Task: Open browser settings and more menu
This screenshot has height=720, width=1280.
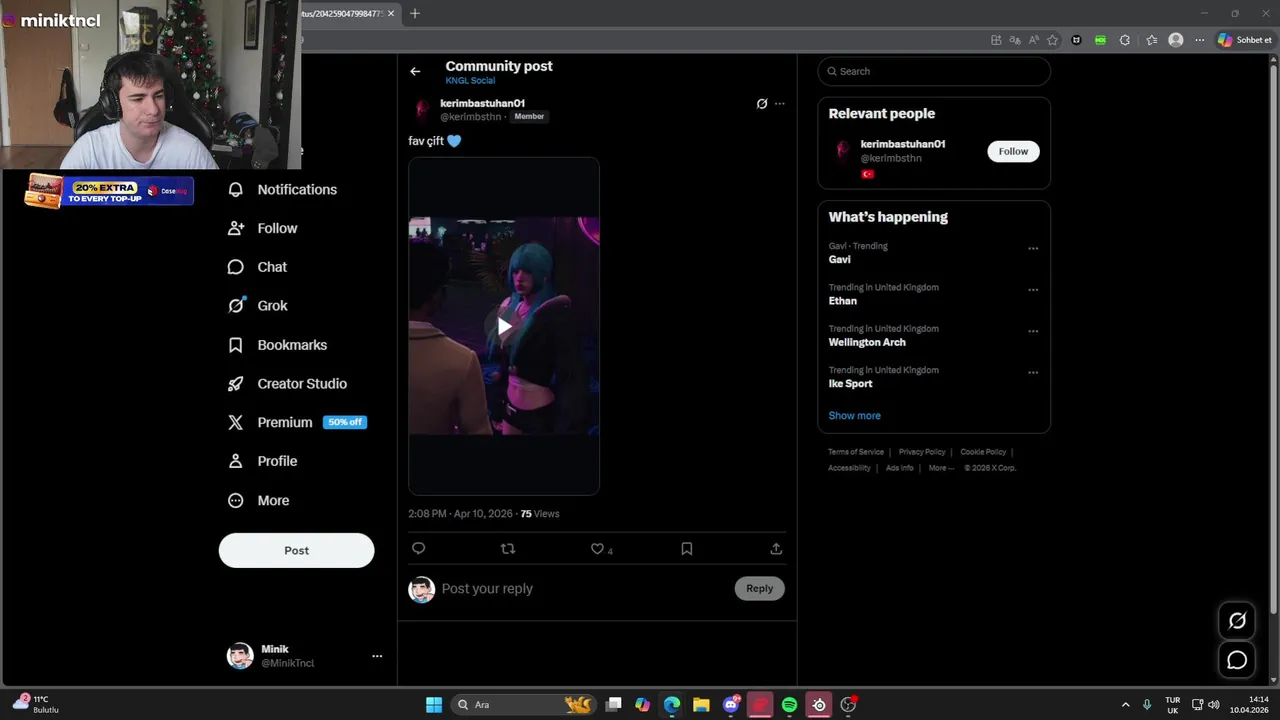Action: [1200, 40]
